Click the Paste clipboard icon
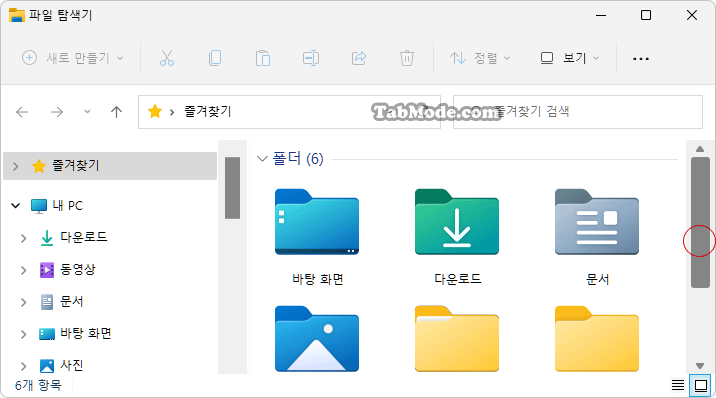This screenshot has height=398, width=716. (x=263, y=58)
